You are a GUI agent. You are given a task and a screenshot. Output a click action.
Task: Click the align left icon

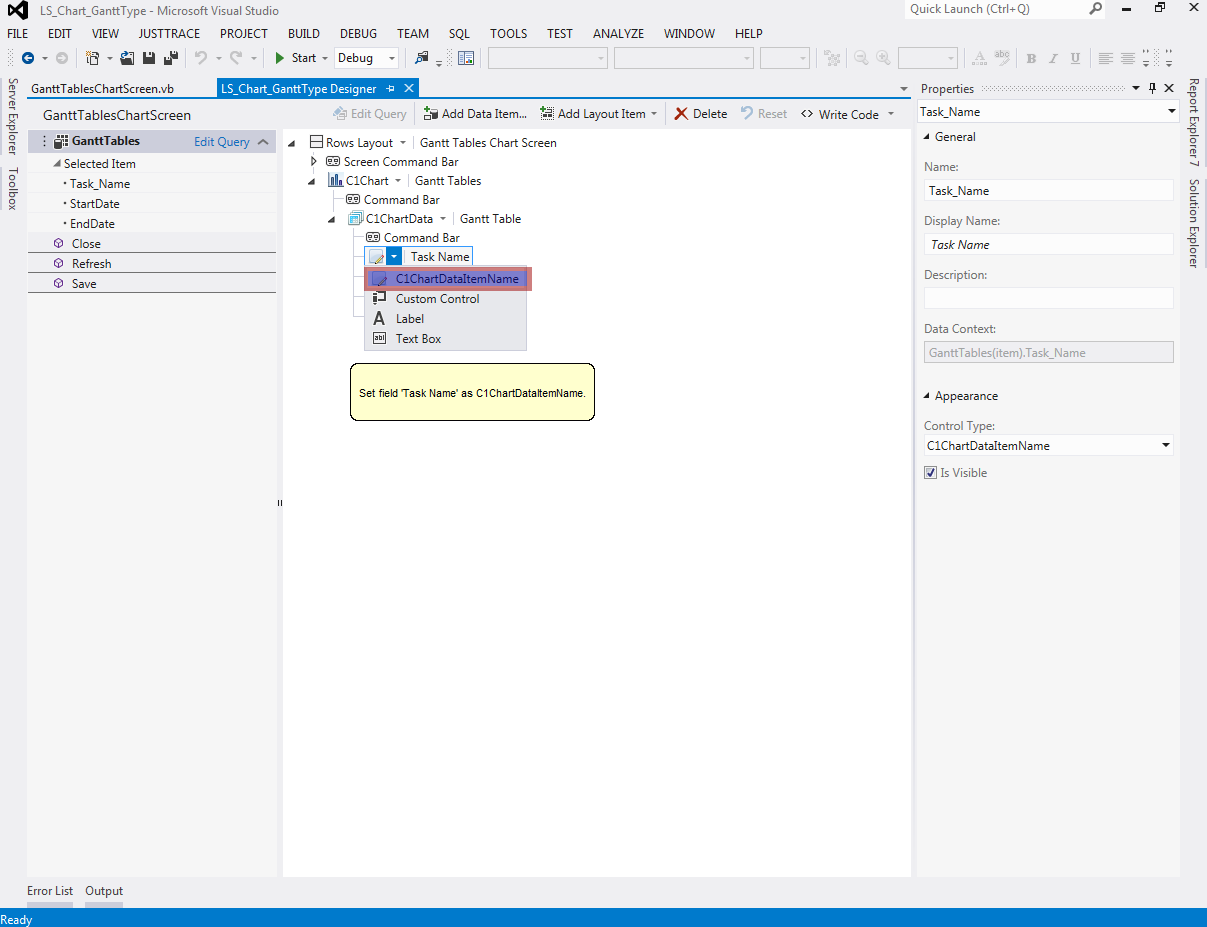(x=1105, y=58)
